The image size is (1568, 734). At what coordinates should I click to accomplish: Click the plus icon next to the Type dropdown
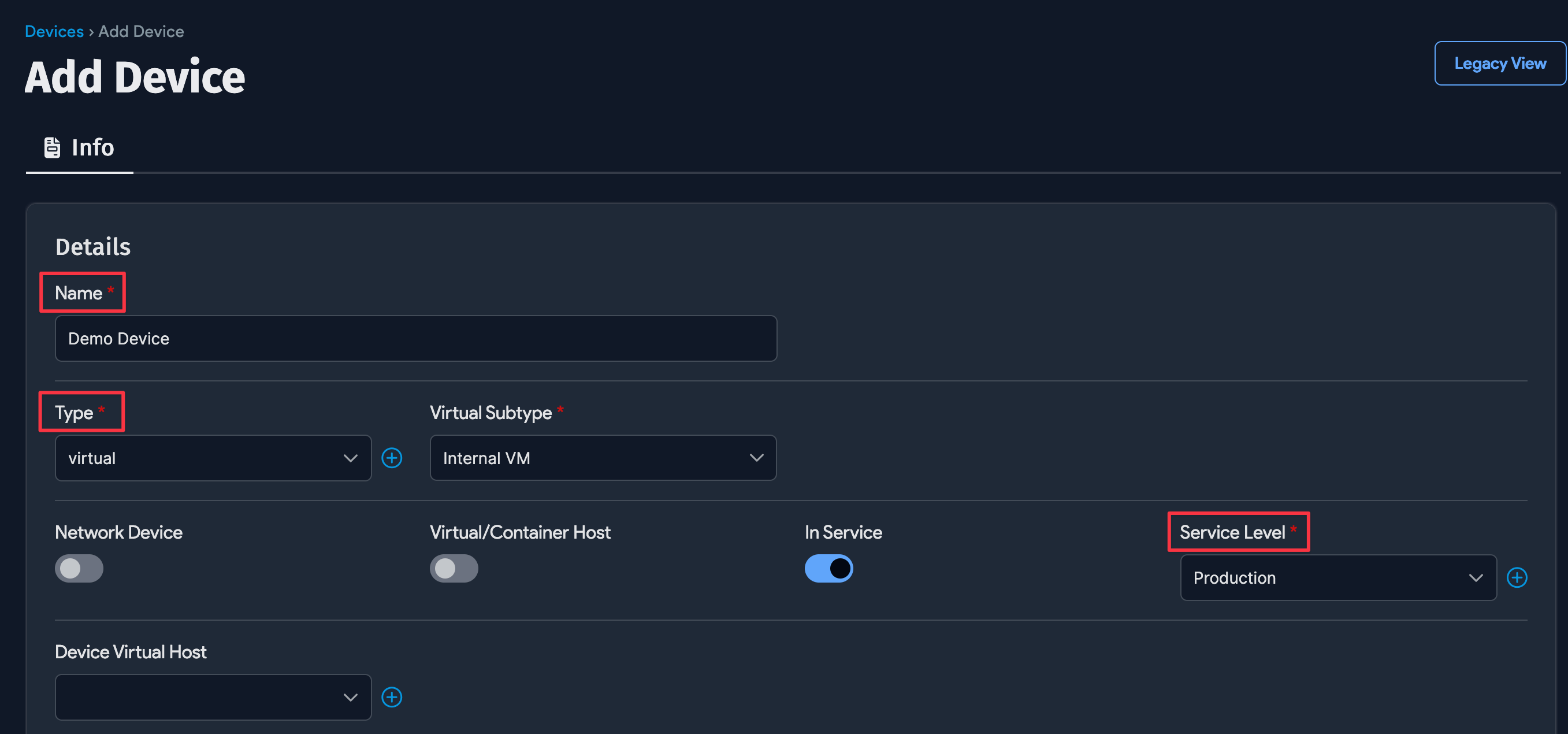(392, 458)
